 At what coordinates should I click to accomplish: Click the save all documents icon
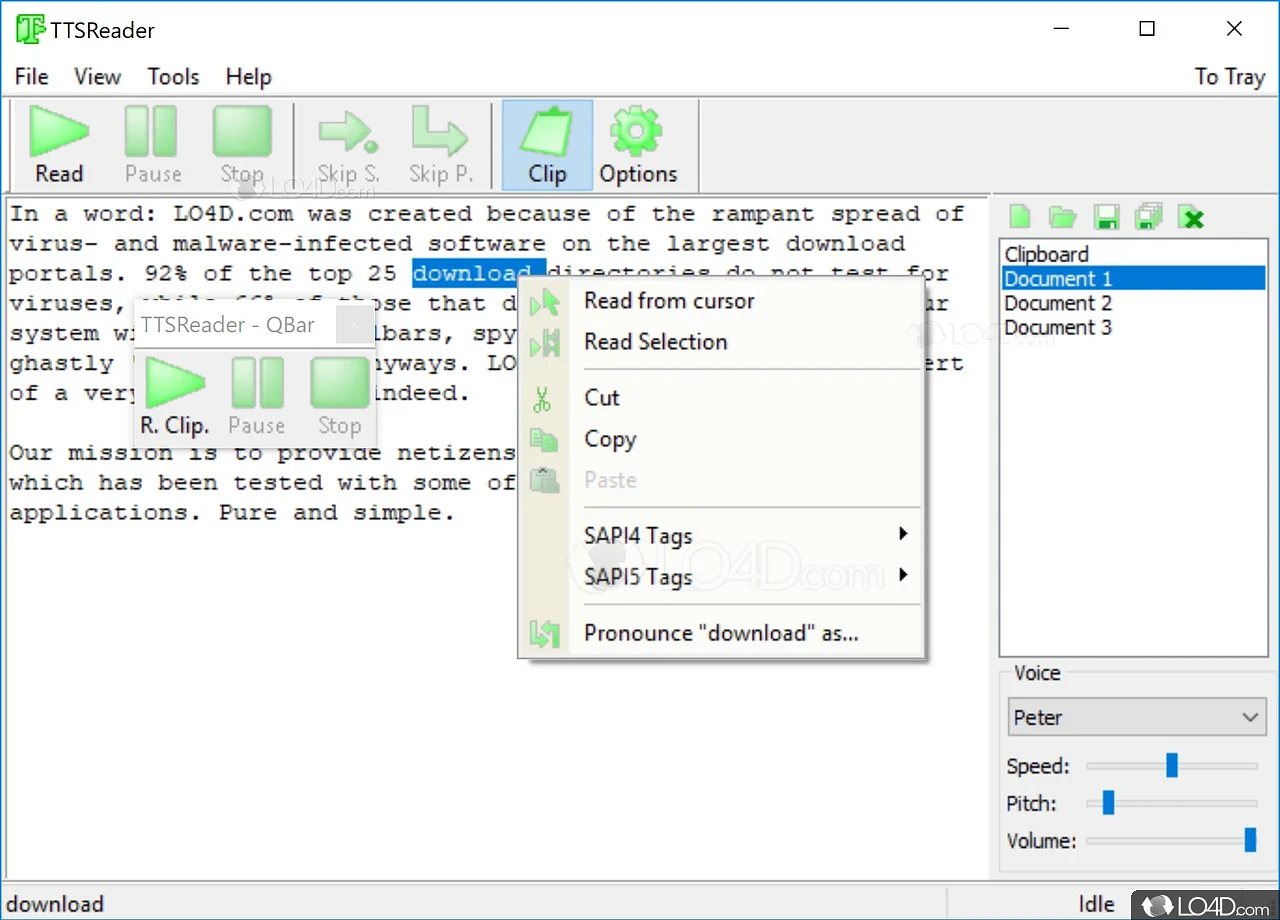(x=1149, y=216)
